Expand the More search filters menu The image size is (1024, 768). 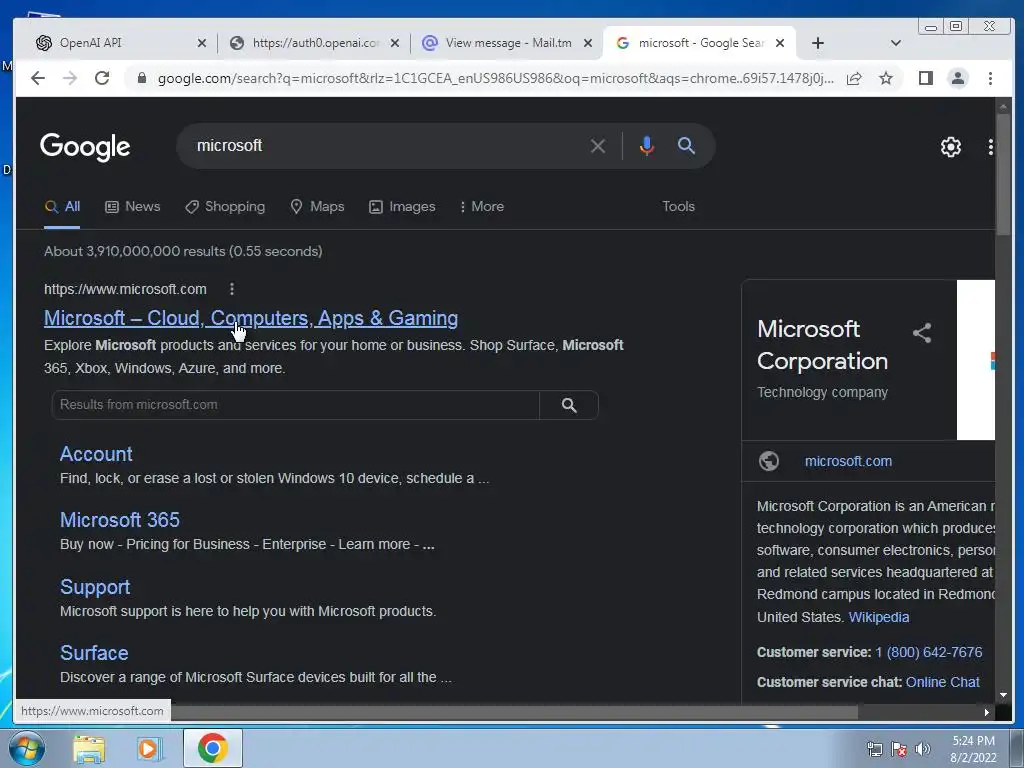(x=481, y=206)
